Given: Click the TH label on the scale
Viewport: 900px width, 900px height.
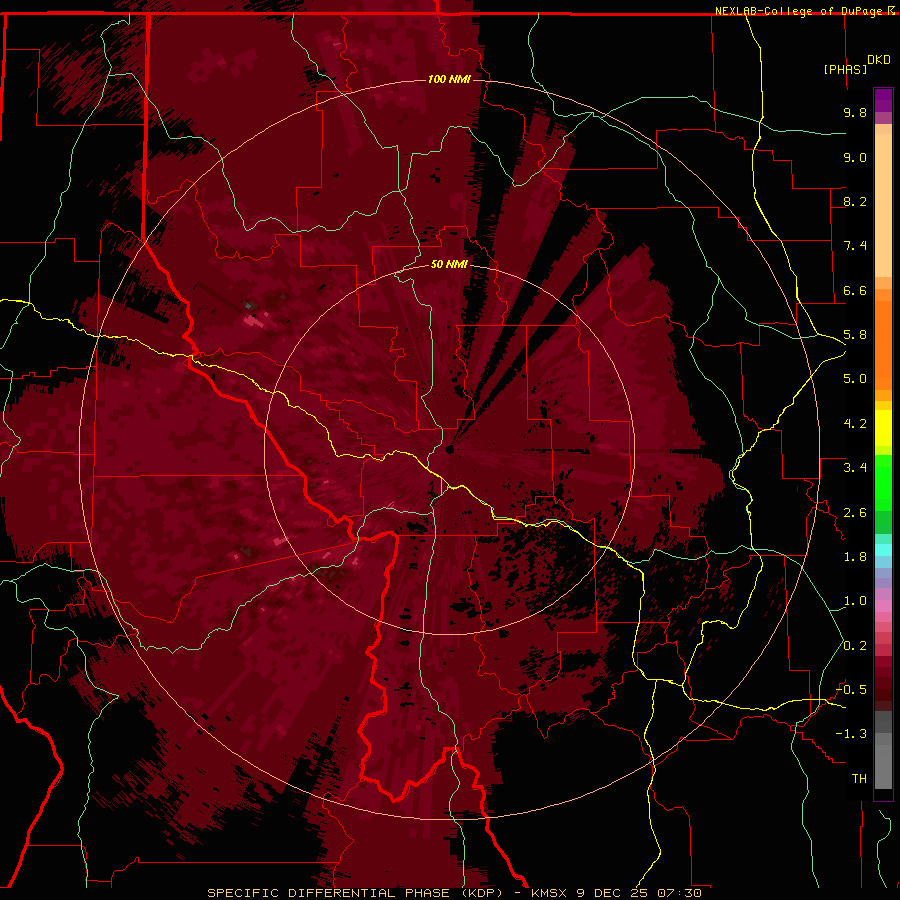Looking at the screenshot, I should point(859,779).
